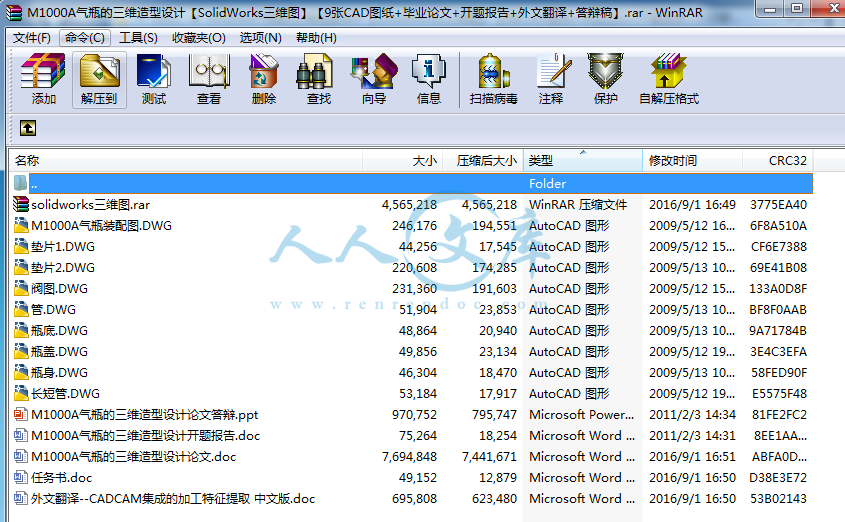Click the size value 49,856 of 瓶盖.DWG
Image resolution: width=845 pixels, height=522 pixels.
(418, 352)
